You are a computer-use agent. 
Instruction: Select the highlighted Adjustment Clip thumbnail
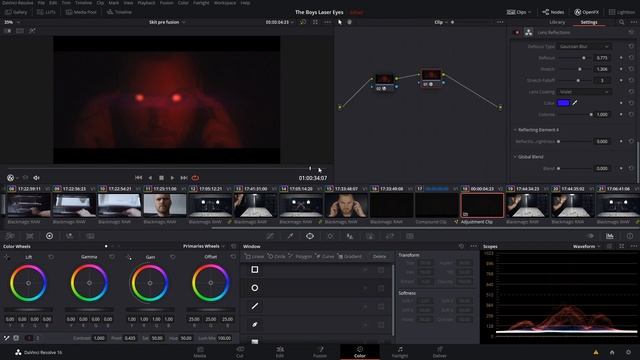click(482, 205)
